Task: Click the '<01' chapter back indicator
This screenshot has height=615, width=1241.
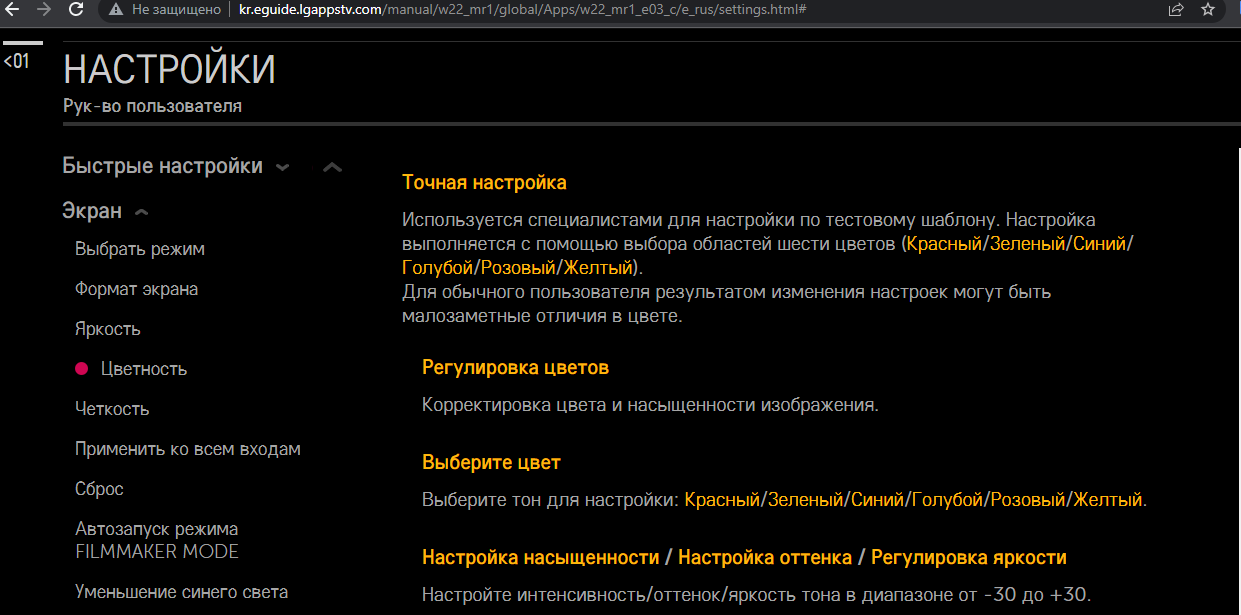Action: (x=16, y=62)
